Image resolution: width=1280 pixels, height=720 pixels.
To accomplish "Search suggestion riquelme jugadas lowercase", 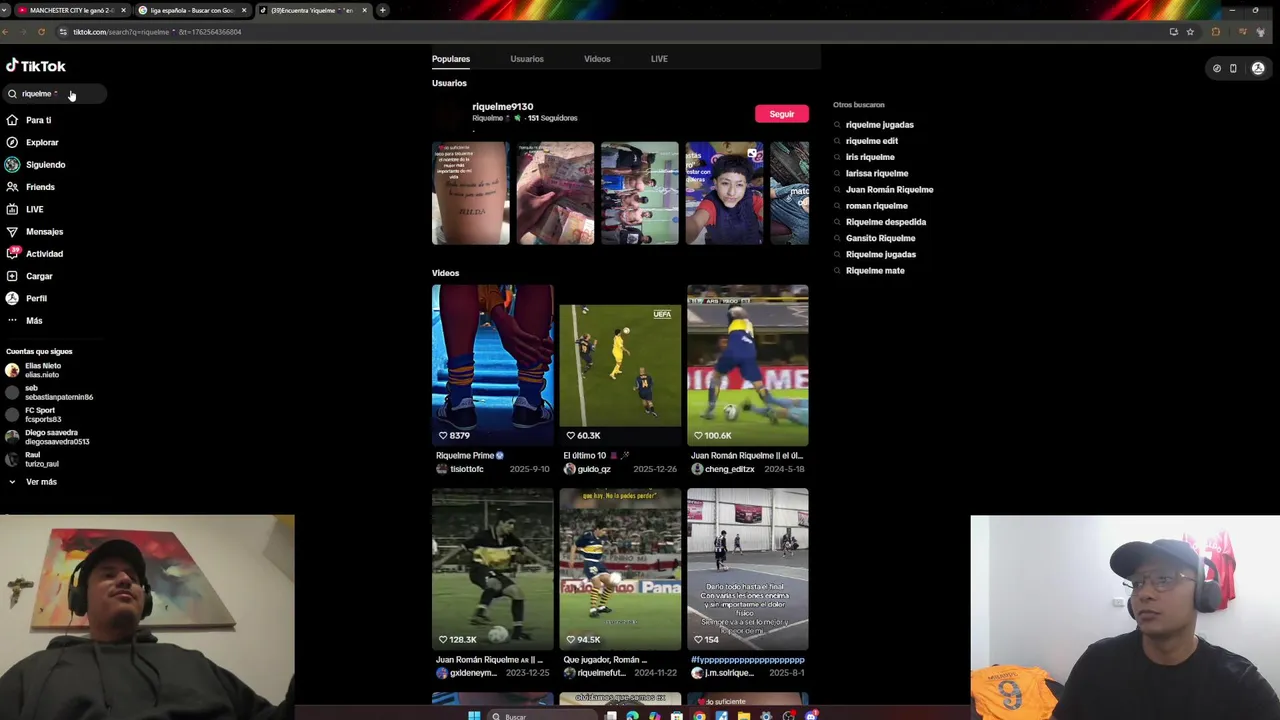I will tap(879, 125).
